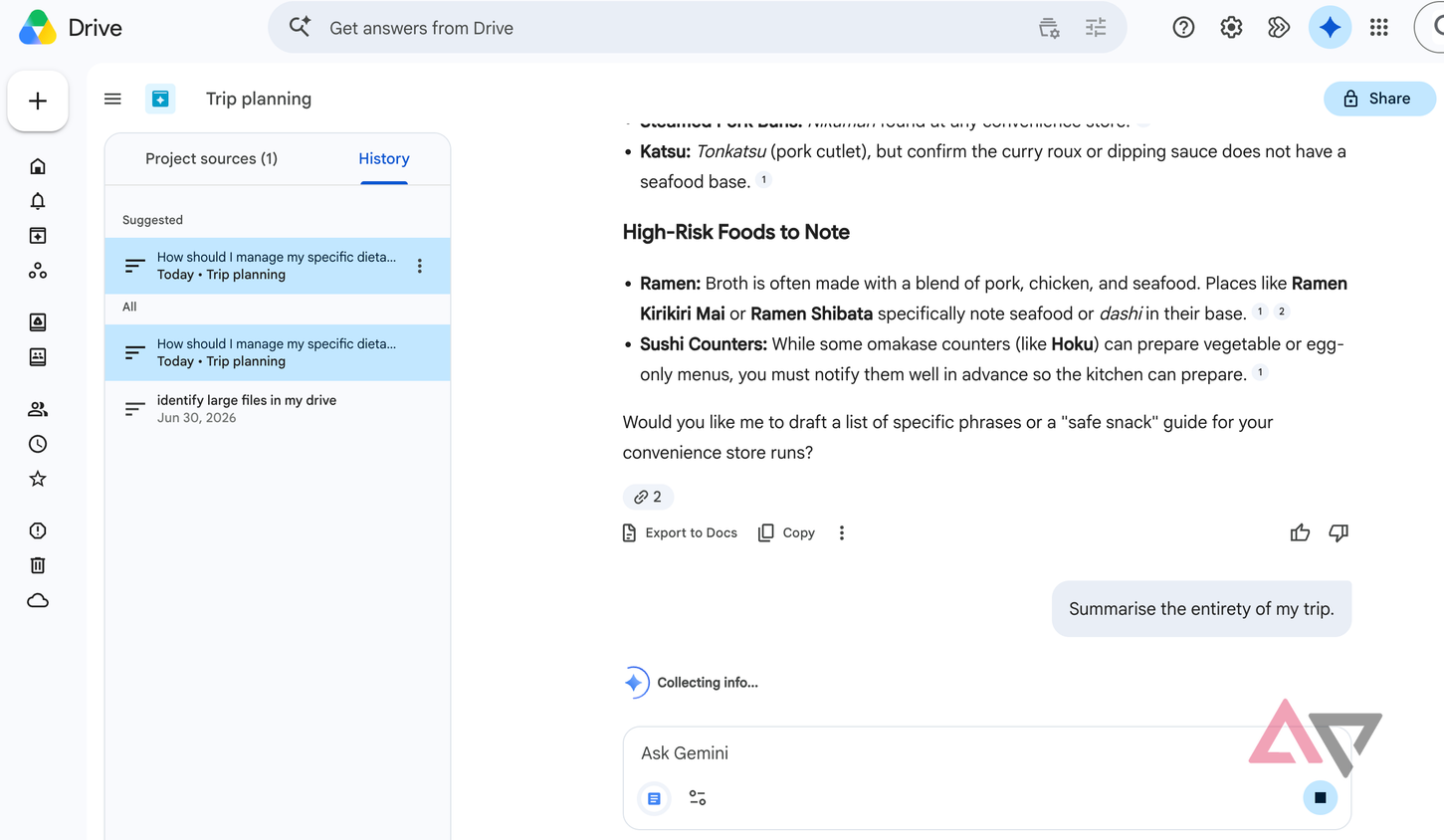Click Export to Docs

point(680,533)
